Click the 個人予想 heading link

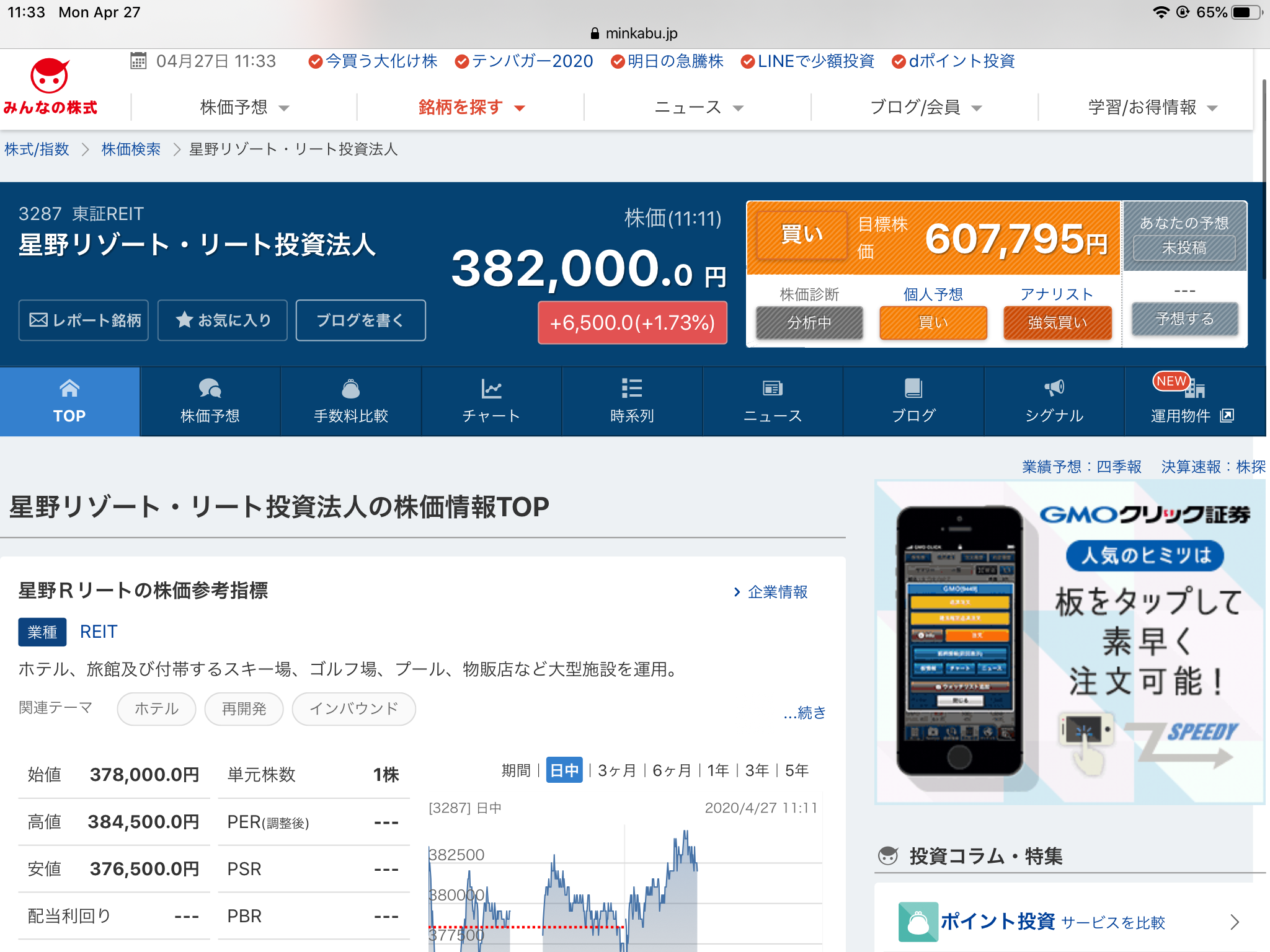click(x=933, y=294)
